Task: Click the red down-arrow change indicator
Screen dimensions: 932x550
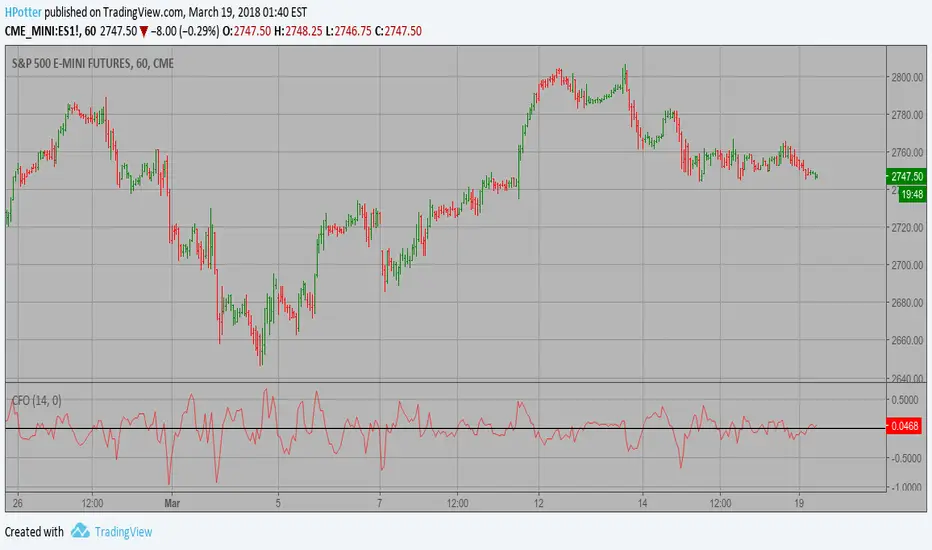Action: (144, 32)
